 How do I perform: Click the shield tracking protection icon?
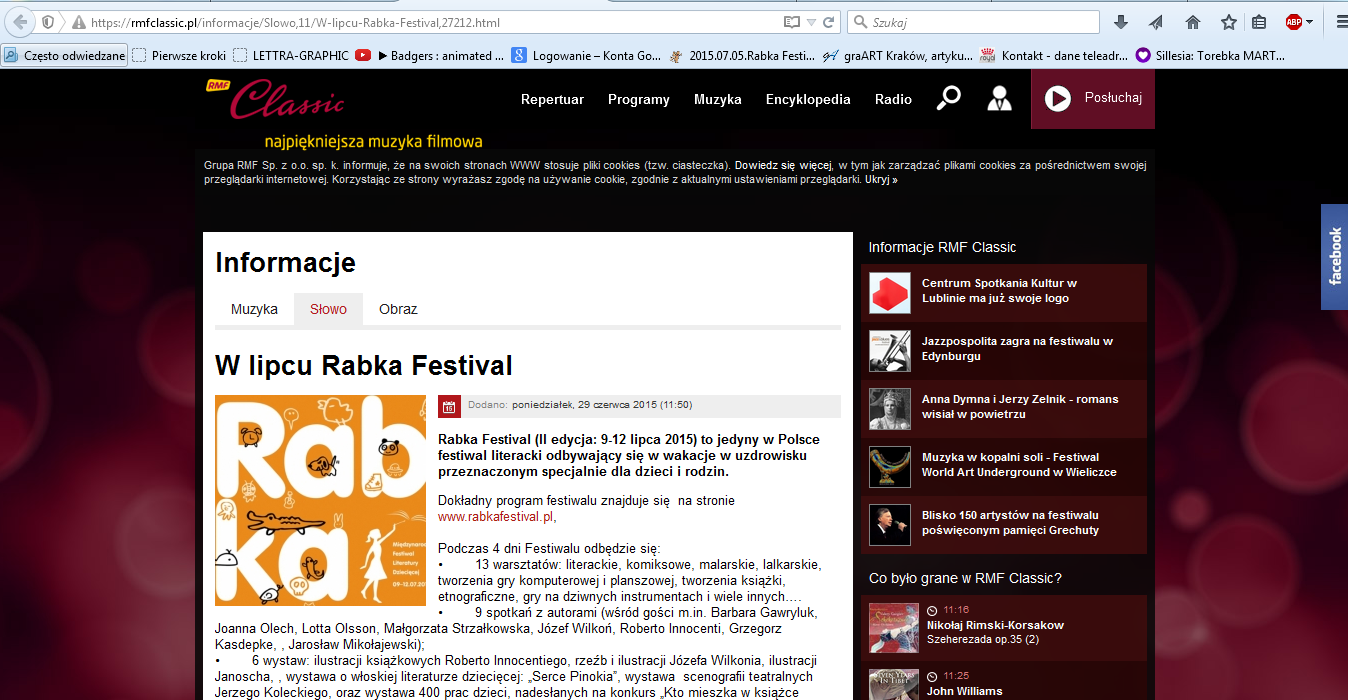point(48,22)
